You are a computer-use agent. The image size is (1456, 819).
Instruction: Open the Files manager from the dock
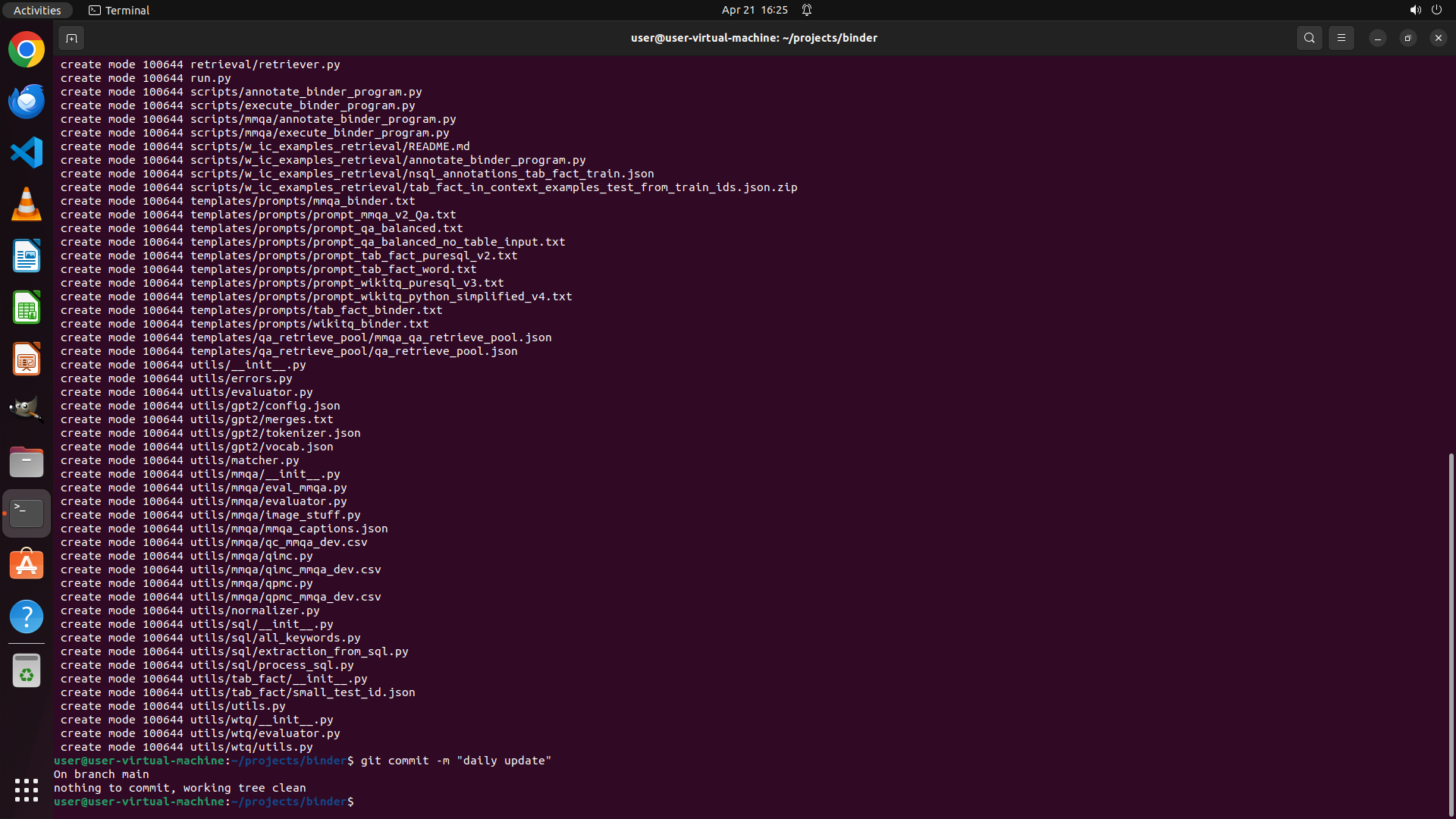27,461
